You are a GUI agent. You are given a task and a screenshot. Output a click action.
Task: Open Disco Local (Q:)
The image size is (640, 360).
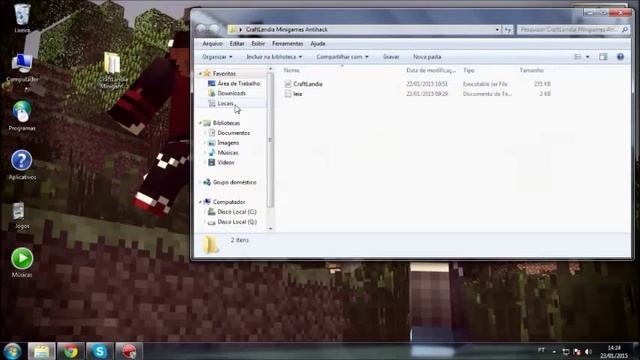click(237, 222)
